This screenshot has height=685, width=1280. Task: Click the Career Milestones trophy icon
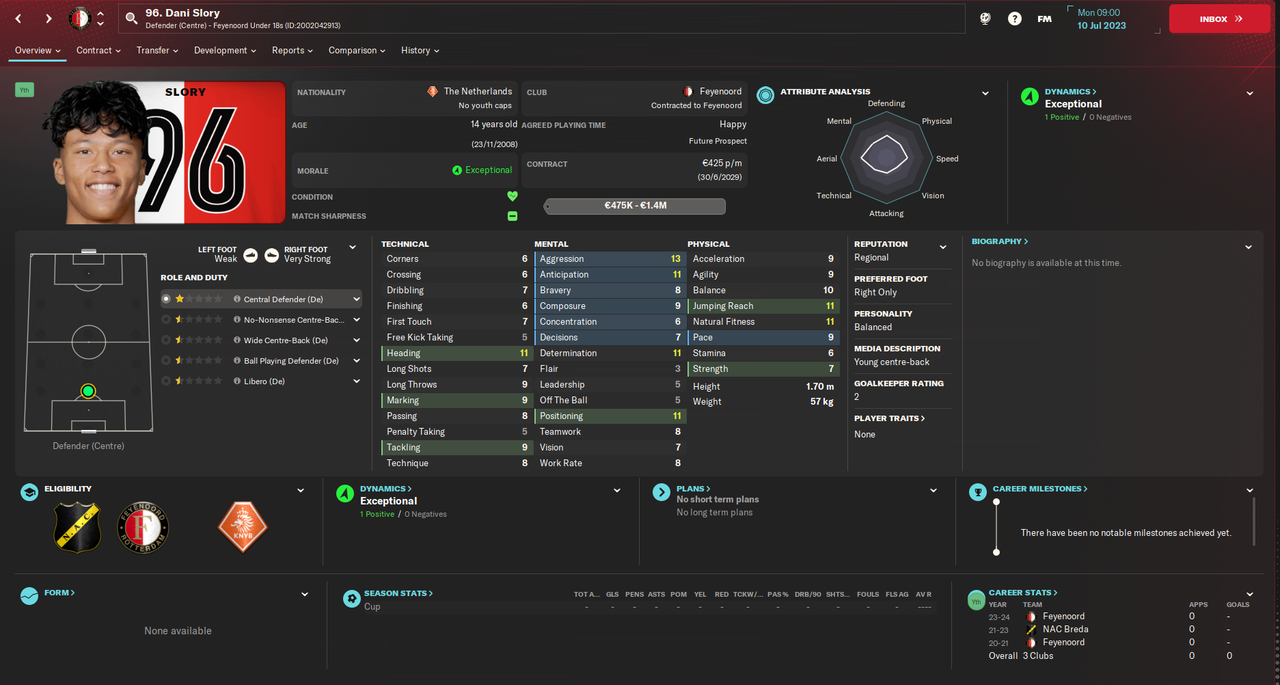click(x=977, y=492)
